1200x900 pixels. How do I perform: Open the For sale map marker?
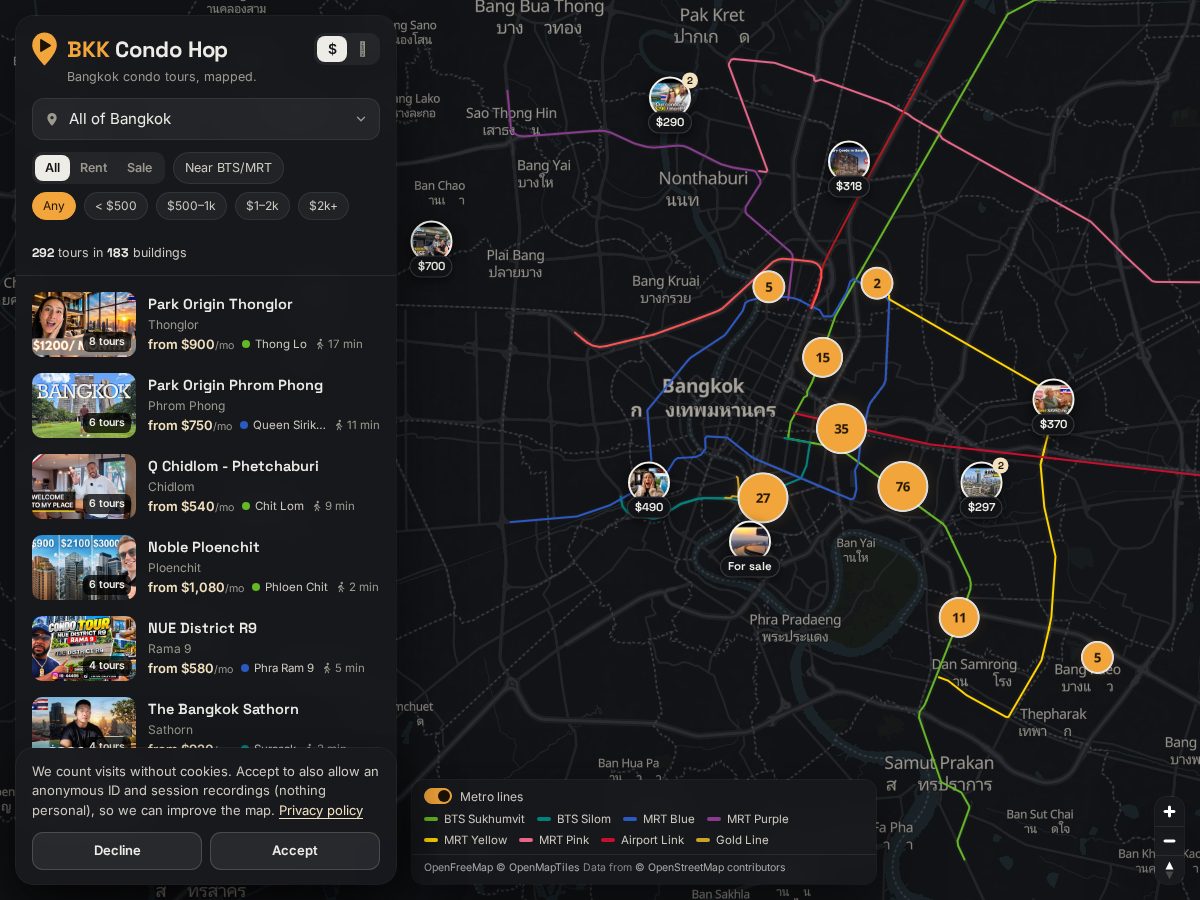(x=750, y=549)
